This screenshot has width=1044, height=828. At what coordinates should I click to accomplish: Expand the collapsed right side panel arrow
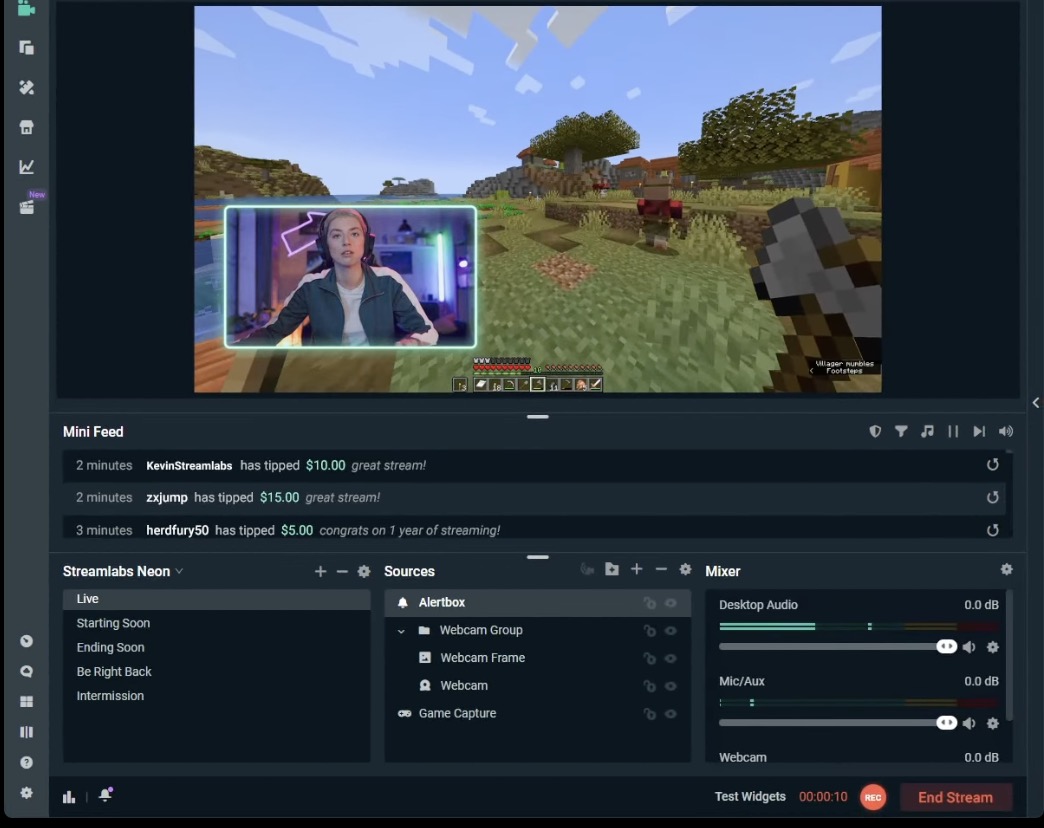pyautogui.click(x=1035, y=403)
